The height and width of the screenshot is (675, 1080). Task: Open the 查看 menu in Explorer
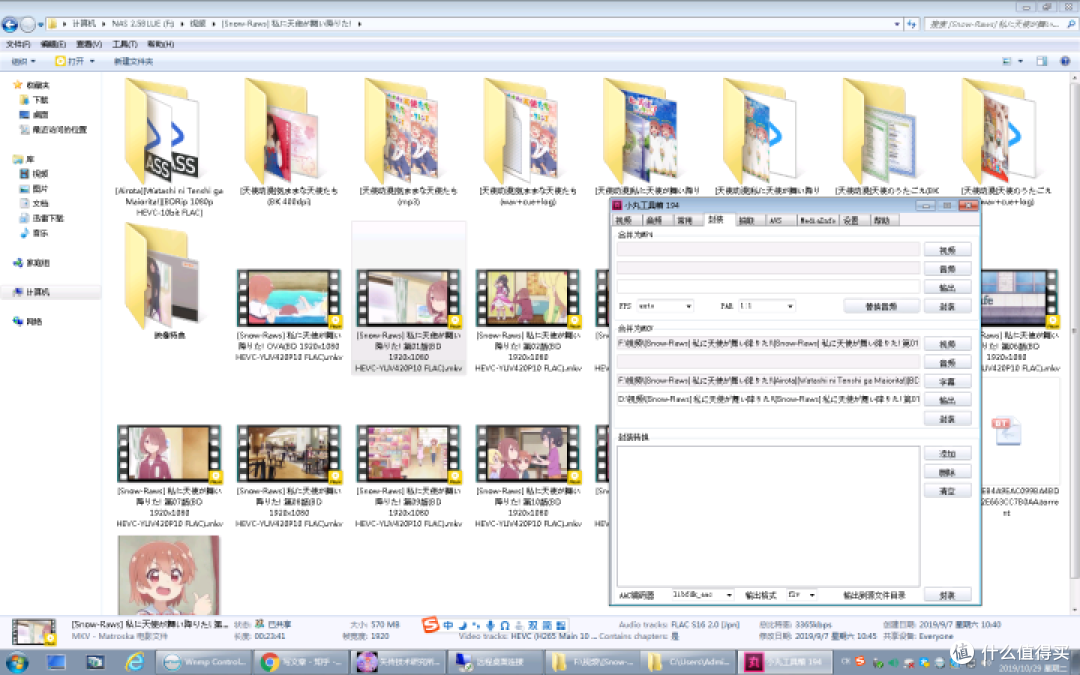(x=89, y=44)
